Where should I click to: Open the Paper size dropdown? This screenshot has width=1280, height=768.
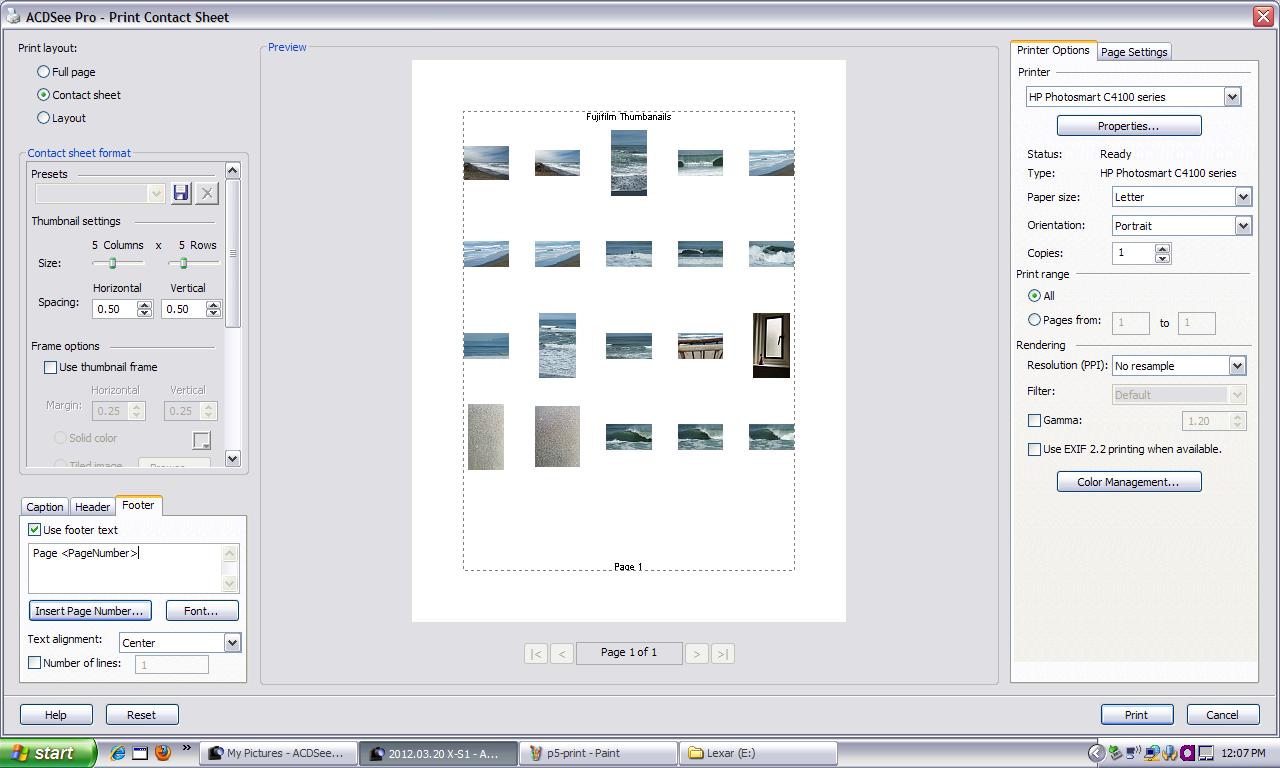point(1242,197)
